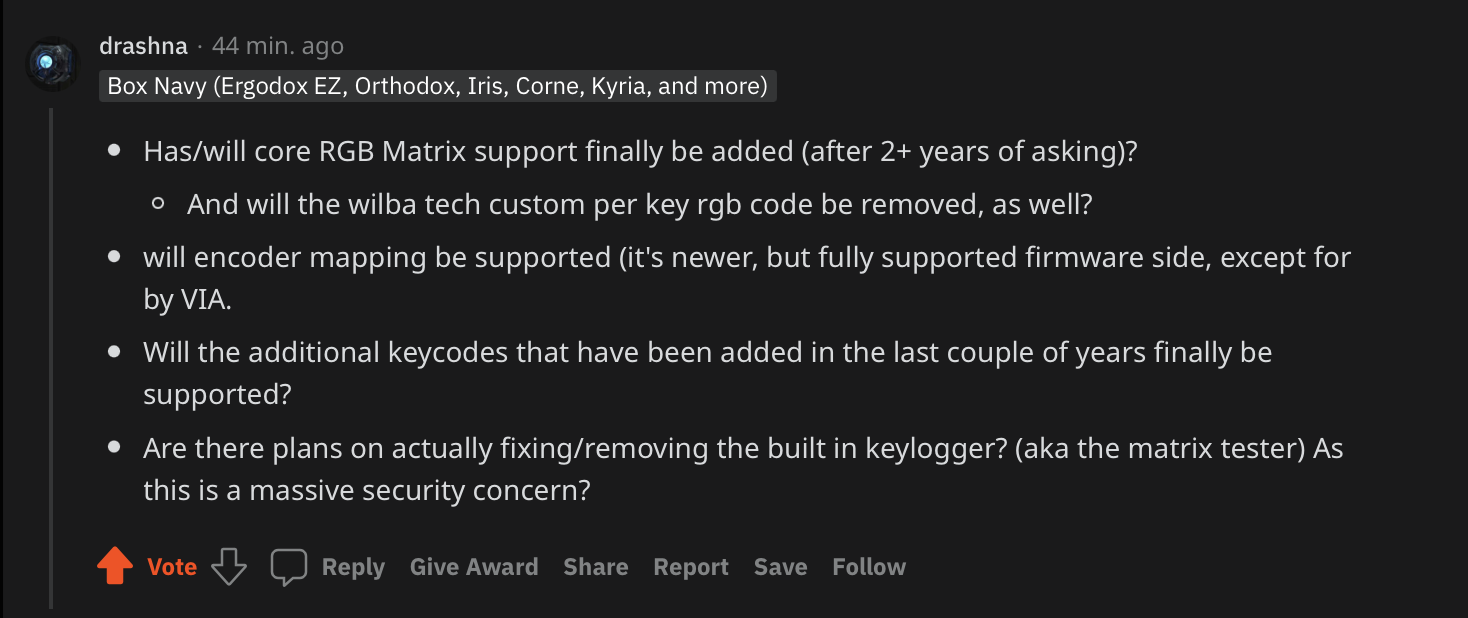Screen dimensions: 1468x618
Task: Click the bullet about core RGB Matrix support
Action: click(640, 152)
